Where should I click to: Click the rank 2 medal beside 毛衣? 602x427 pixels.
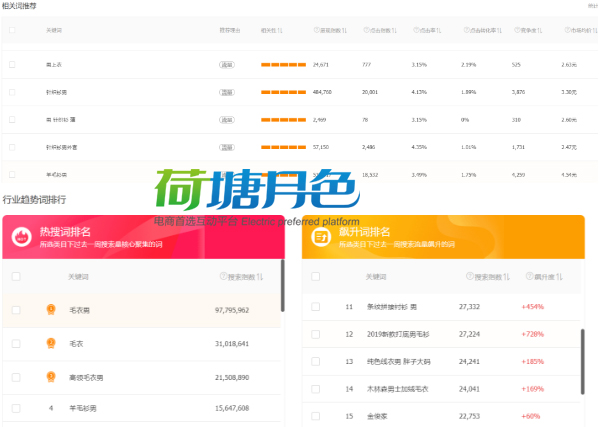pos(51,343)
